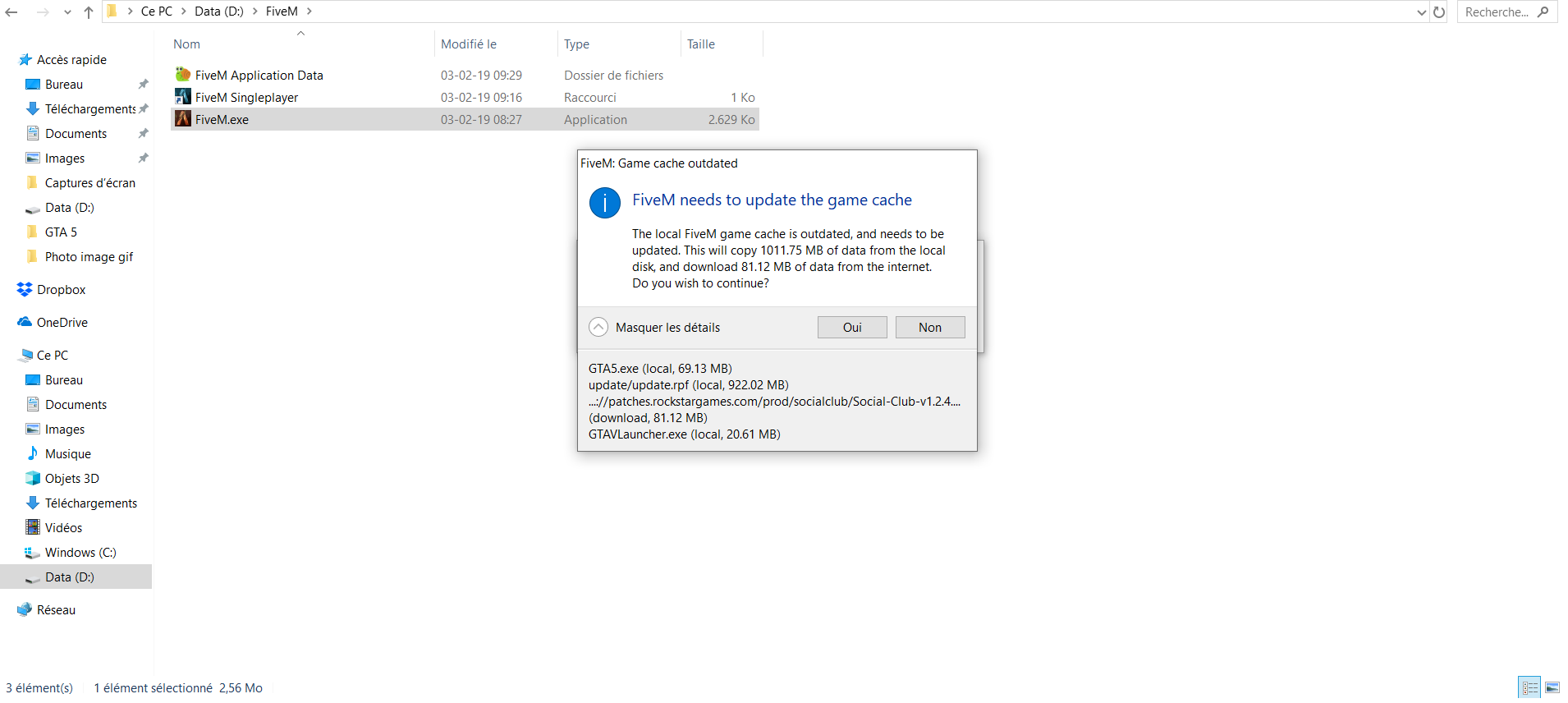Open Data (D:) under Accès rapide
Image resolution: width=1568 pixels, height=703 pixels.
click(x=70, y=208)
